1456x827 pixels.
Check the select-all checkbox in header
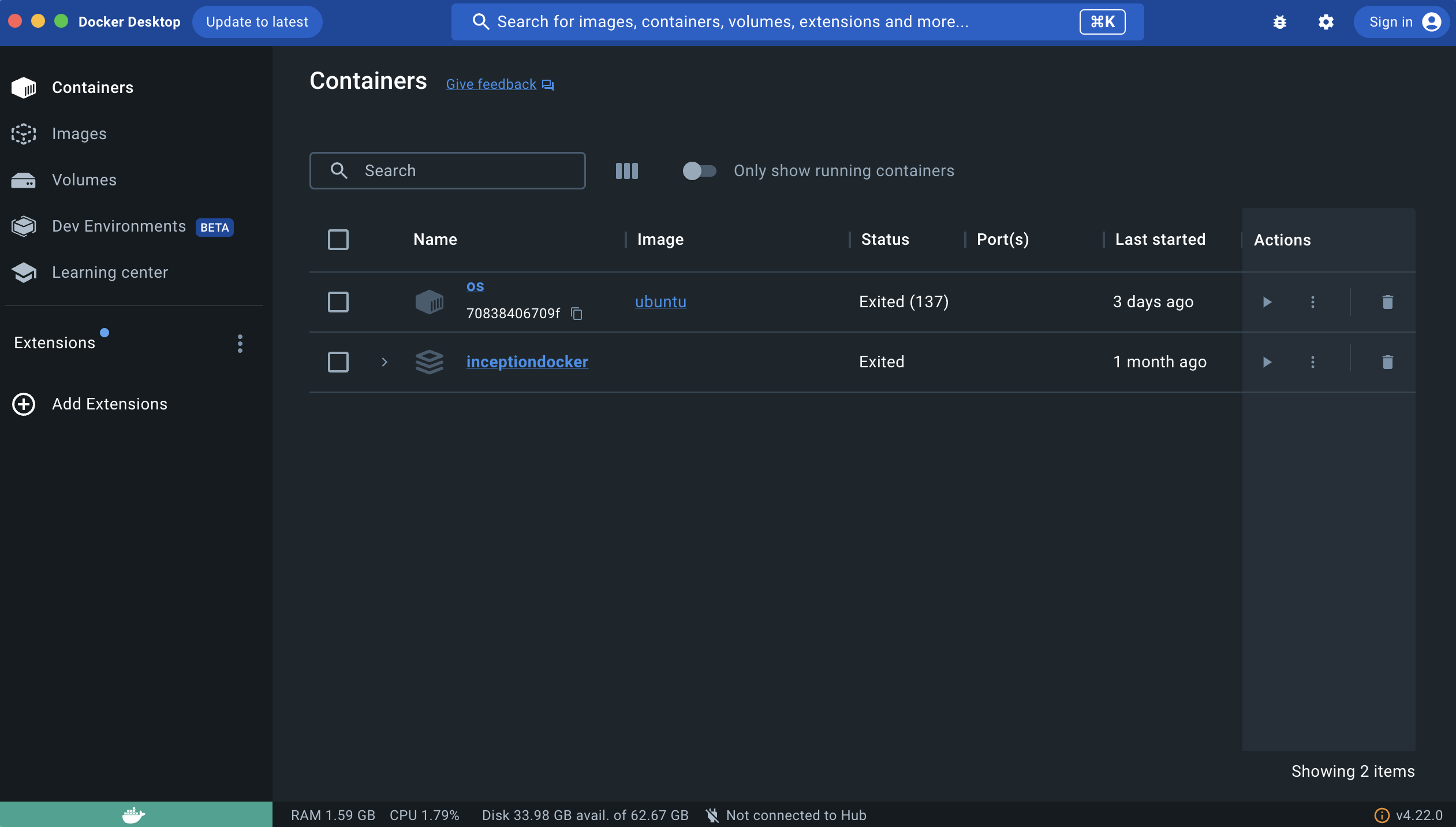tap(338, 239)
